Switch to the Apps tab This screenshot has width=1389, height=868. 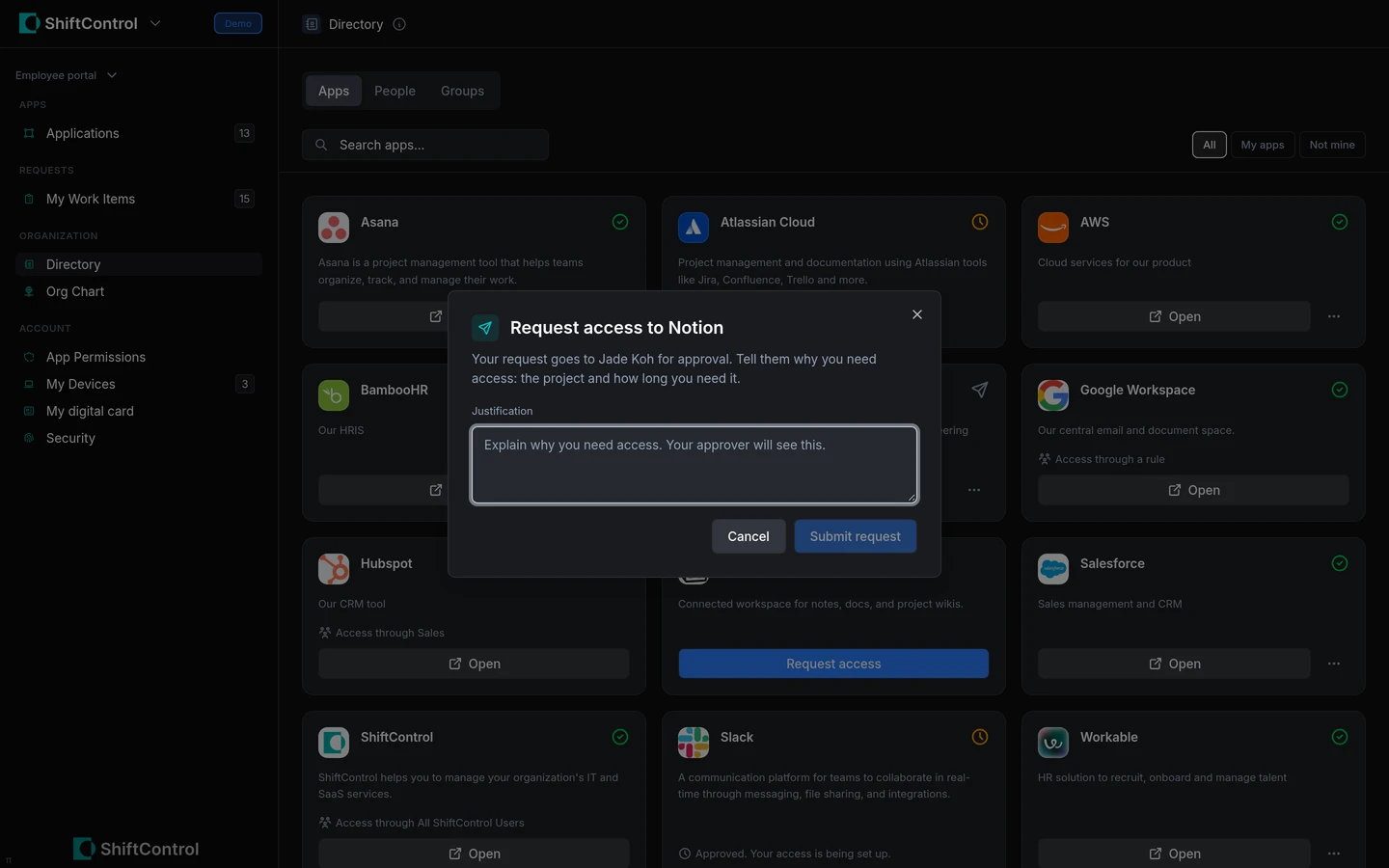(x=334, y=91)
